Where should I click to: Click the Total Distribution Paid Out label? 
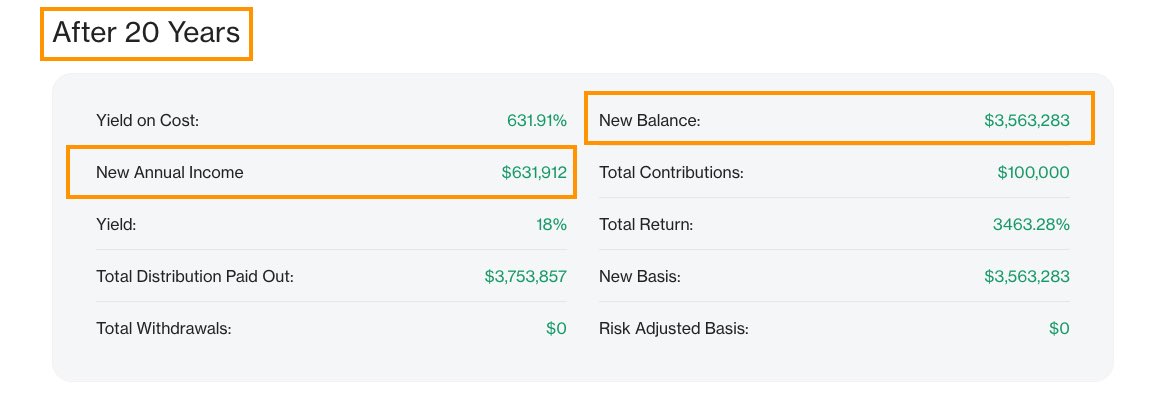195,276
